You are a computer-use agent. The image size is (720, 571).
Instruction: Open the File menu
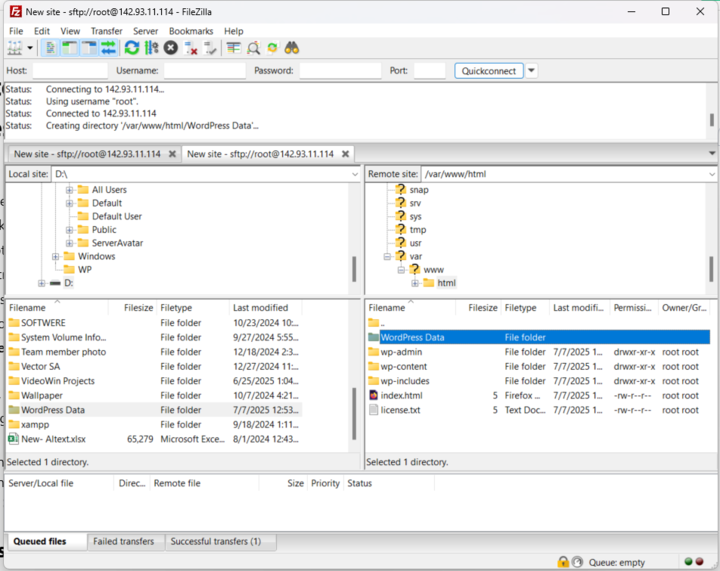point(16,31)
